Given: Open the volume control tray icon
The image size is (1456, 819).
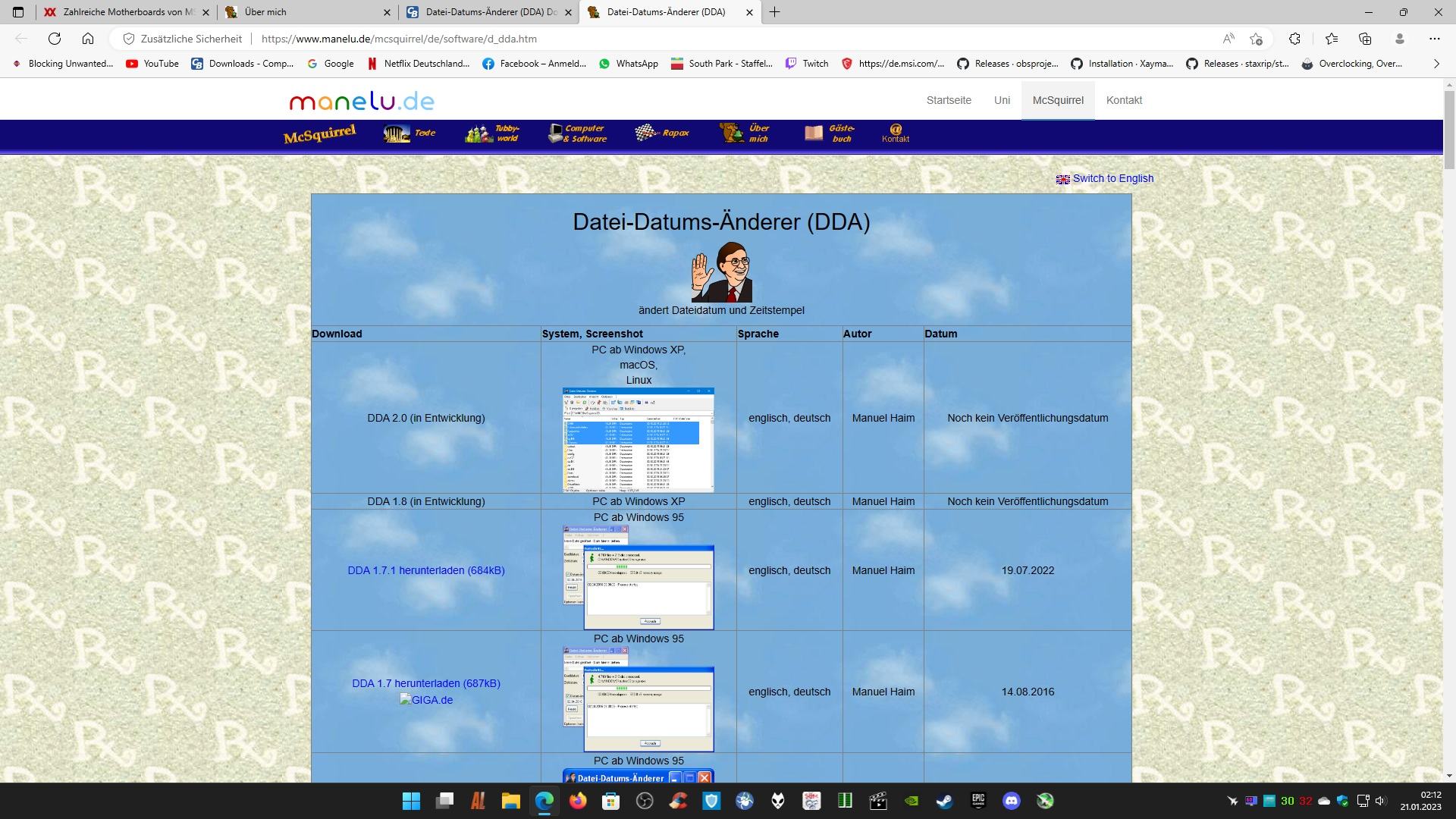Looking at the screenshot, I should 1380,801.
